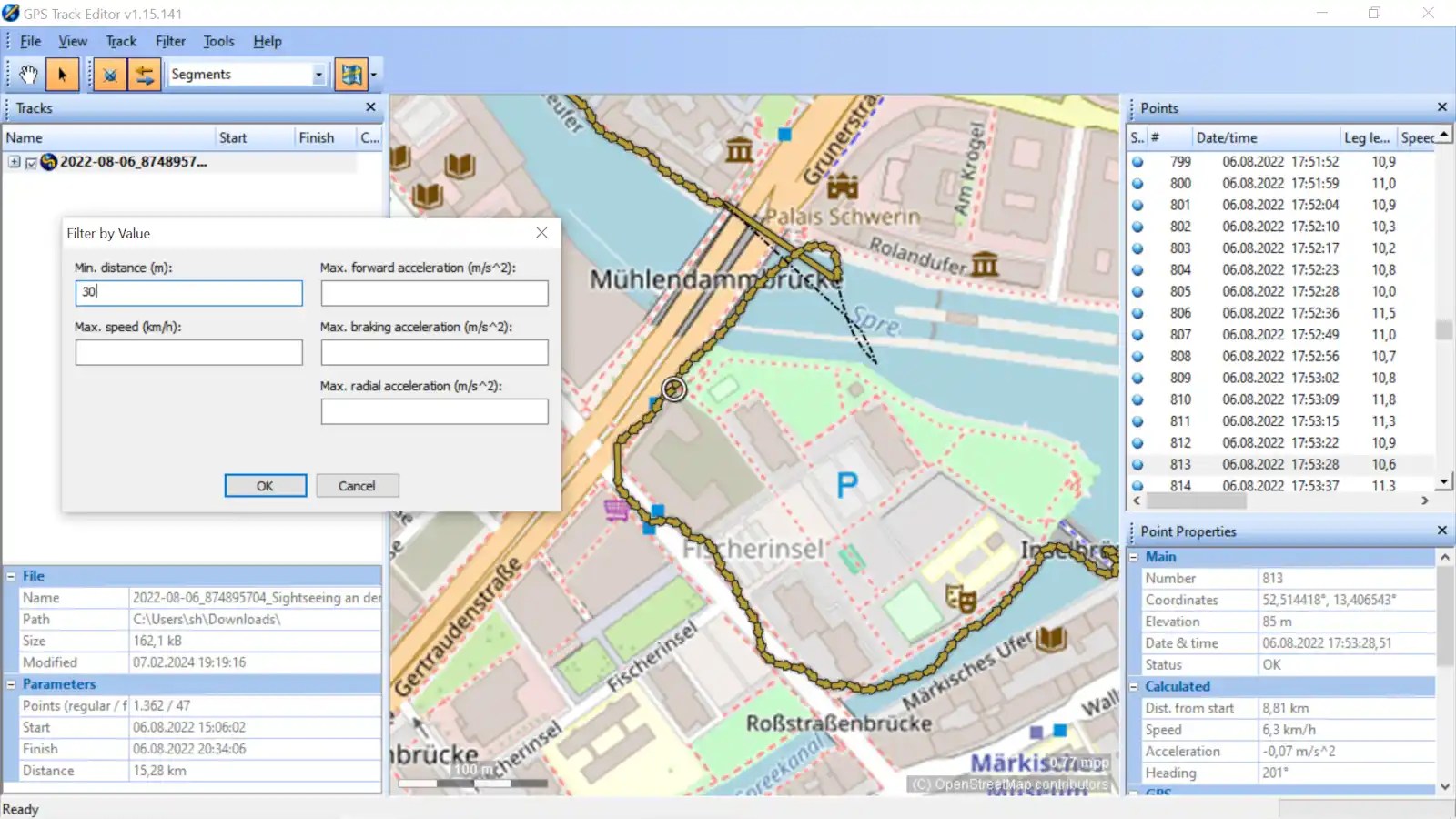
Task: Open the Tools menu
Action: tap(218, 41)
